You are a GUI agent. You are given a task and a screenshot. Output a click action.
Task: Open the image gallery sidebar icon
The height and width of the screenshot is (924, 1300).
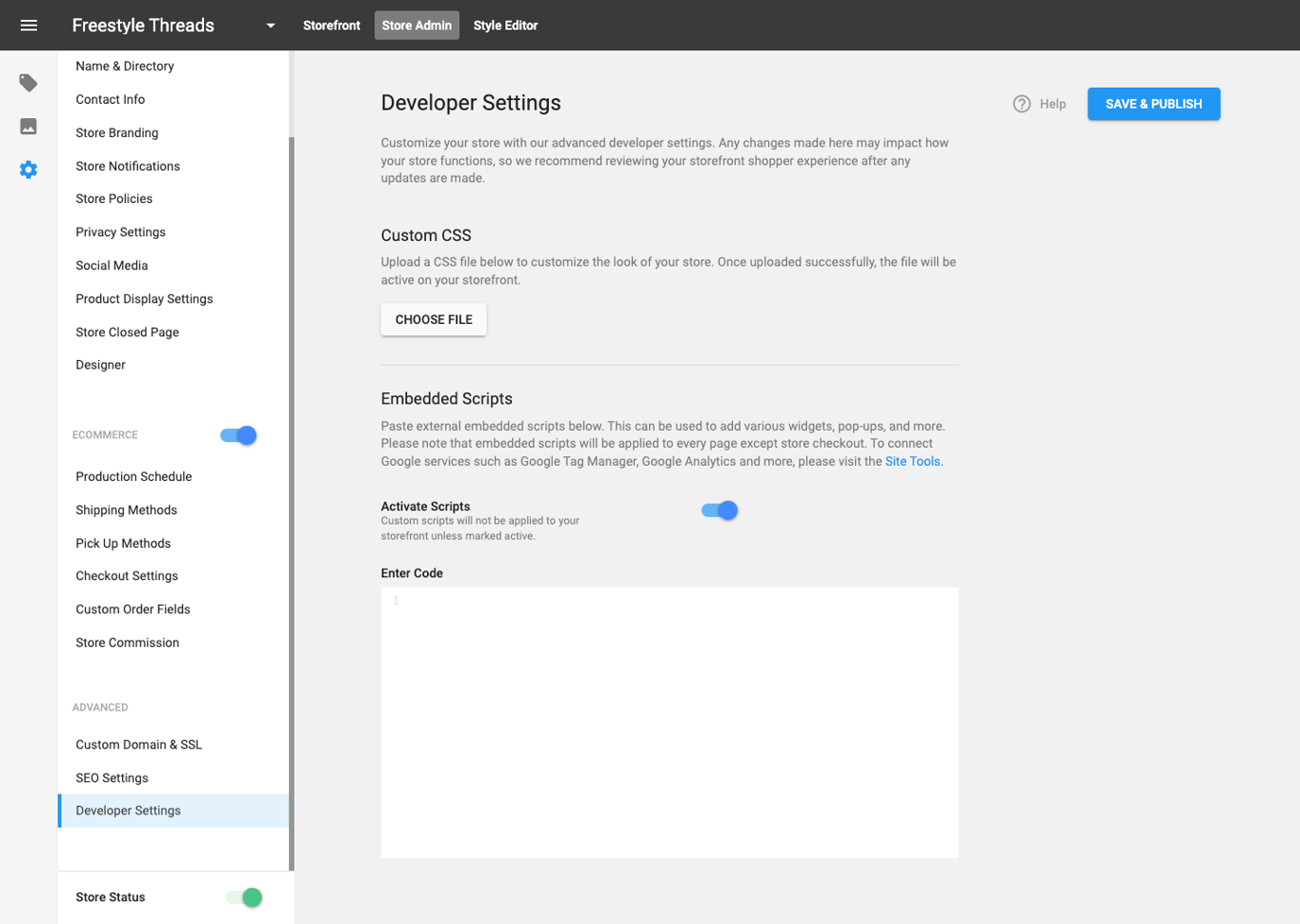point(28,127)
